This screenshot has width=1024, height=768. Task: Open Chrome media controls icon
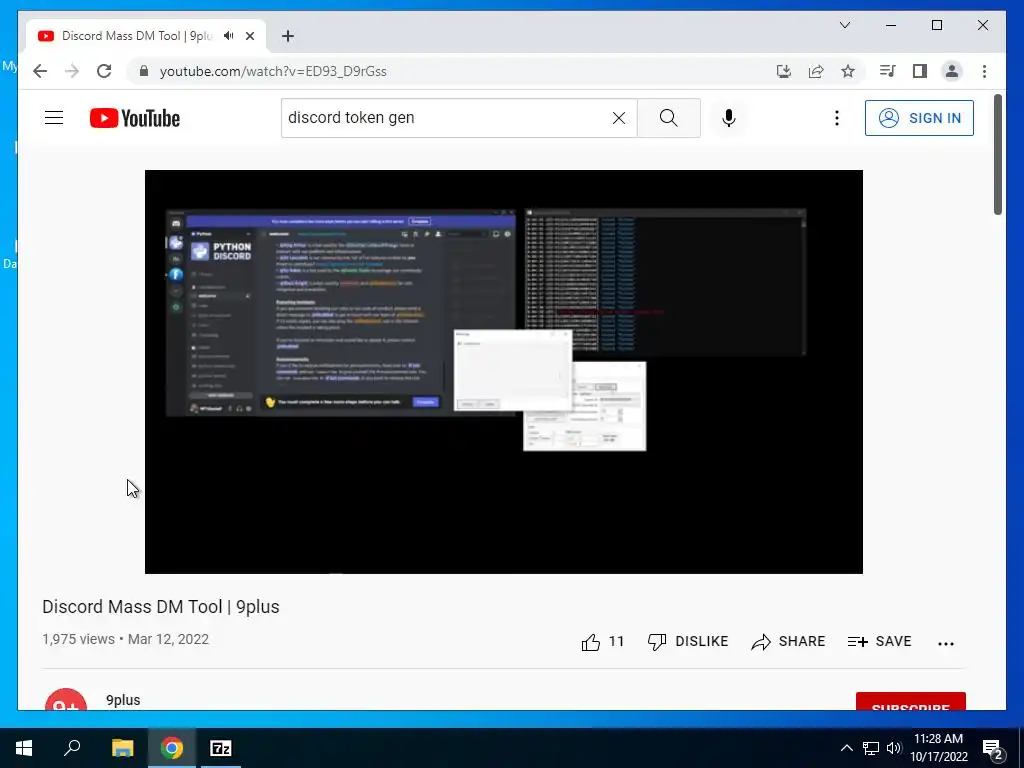pos(887,71)
